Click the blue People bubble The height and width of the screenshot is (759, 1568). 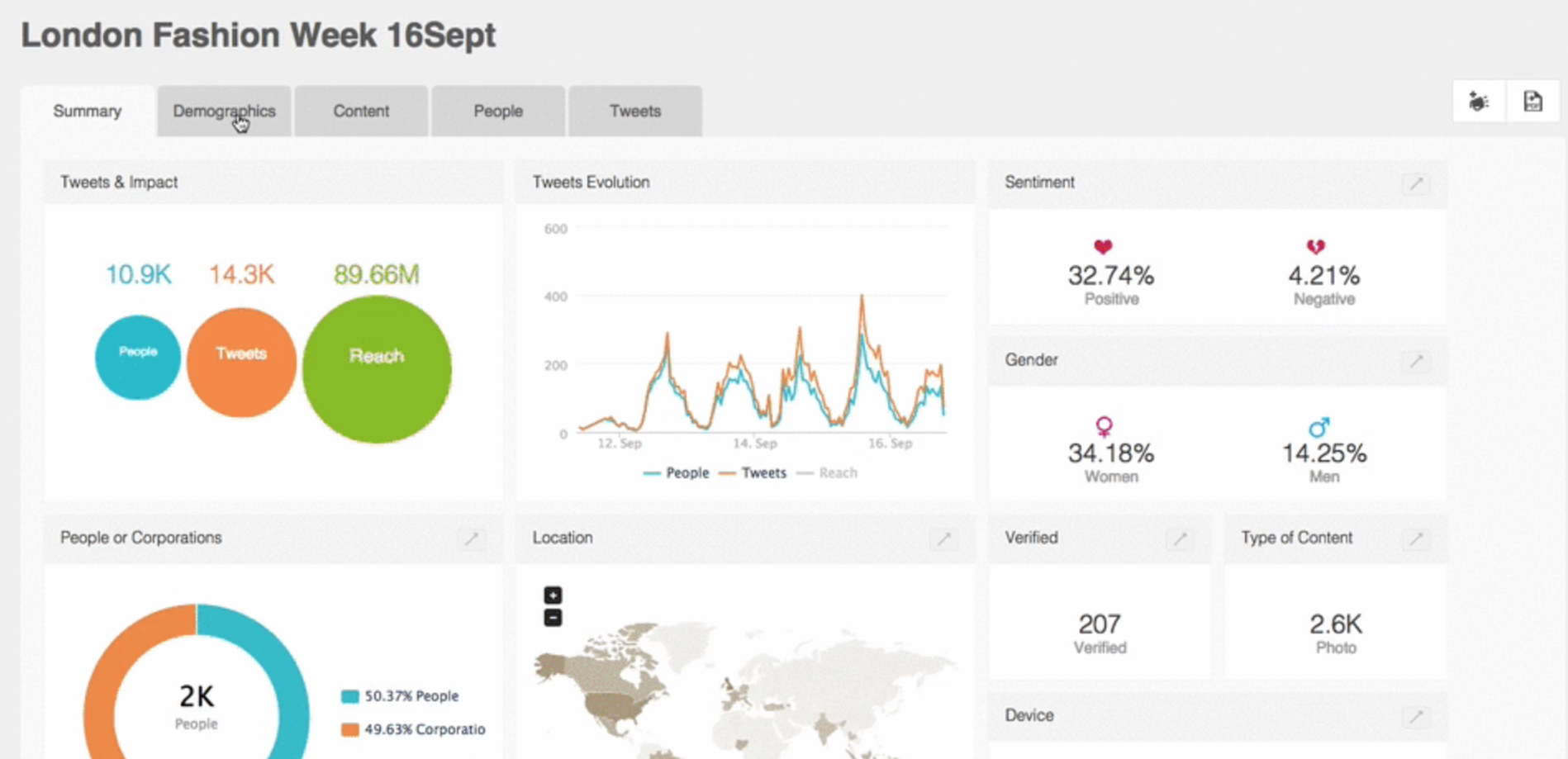[138, 357]
